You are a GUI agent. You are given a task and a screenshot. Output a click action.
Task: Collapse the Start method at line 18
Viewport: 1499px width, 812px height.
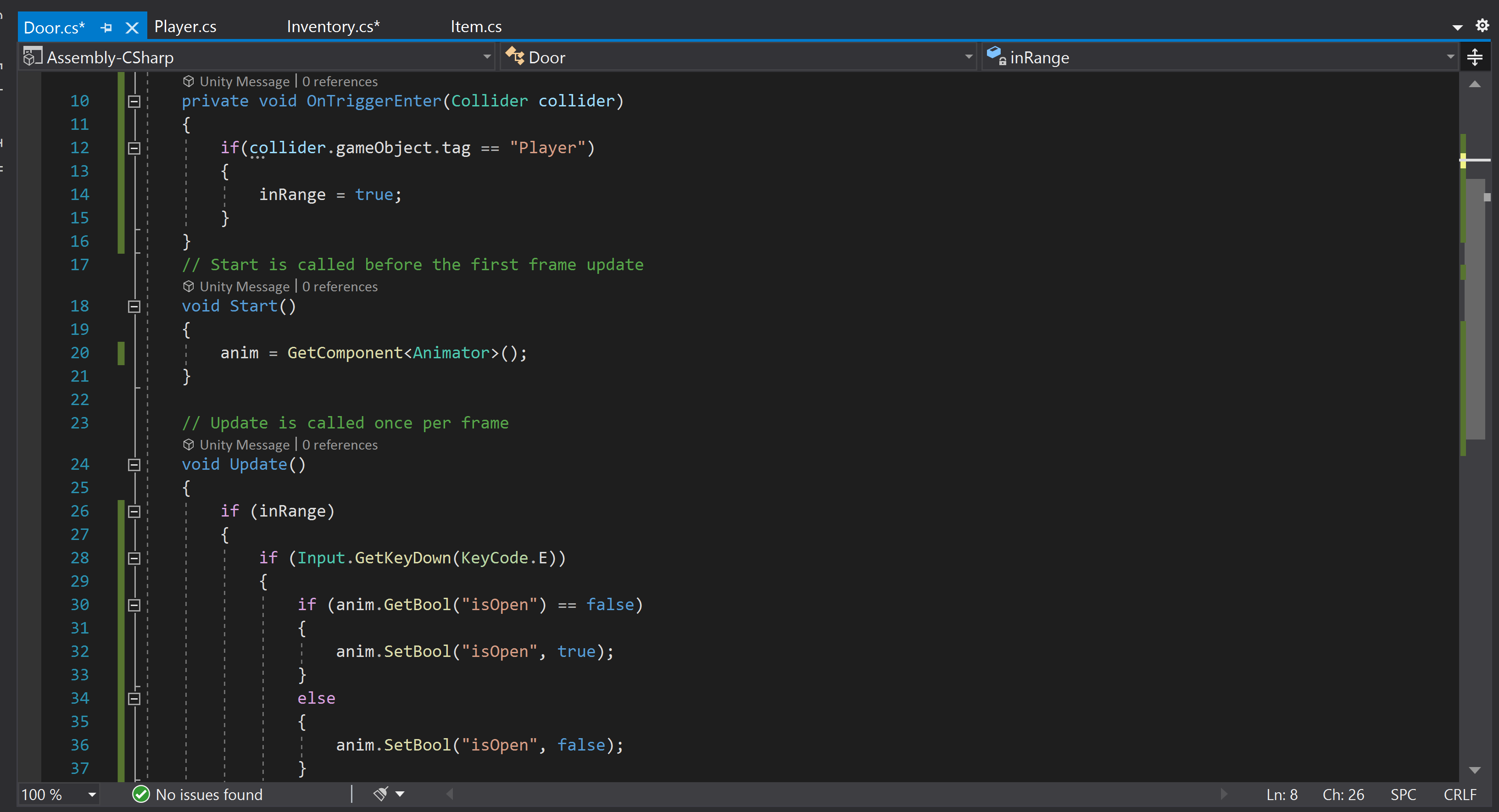click(134, 306)
